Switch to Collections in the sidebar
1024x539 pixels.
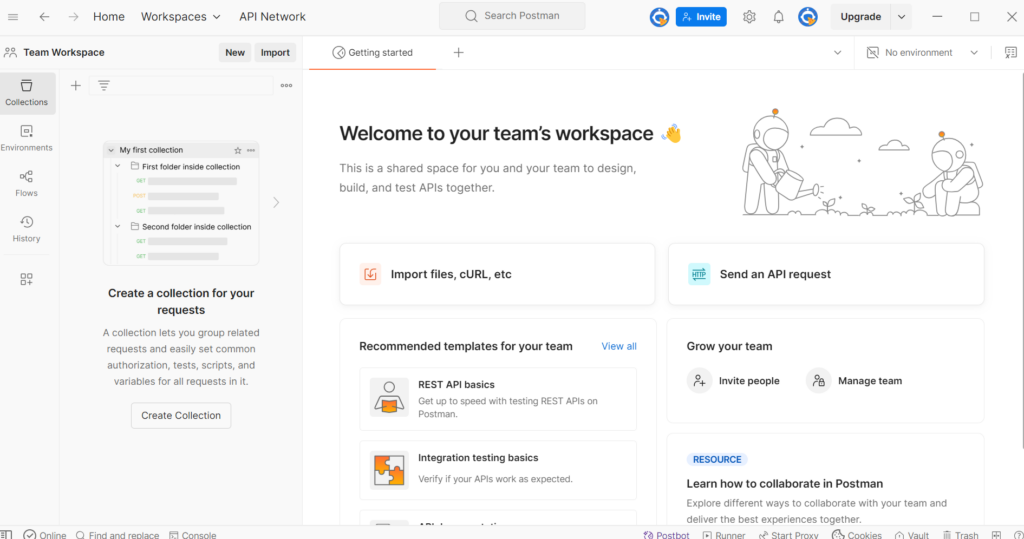click(27, 93)
